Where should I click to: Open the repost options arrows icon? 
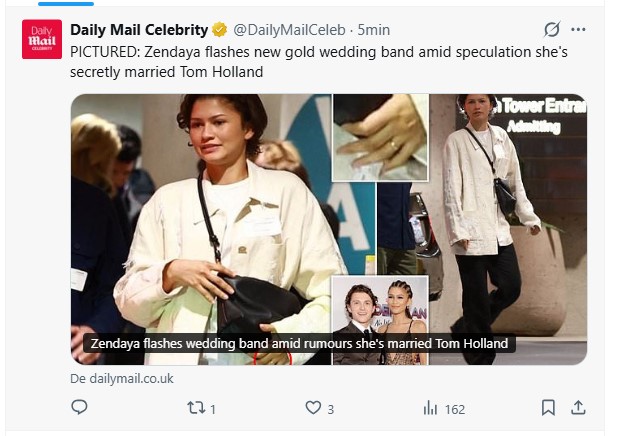pos(196,408)
